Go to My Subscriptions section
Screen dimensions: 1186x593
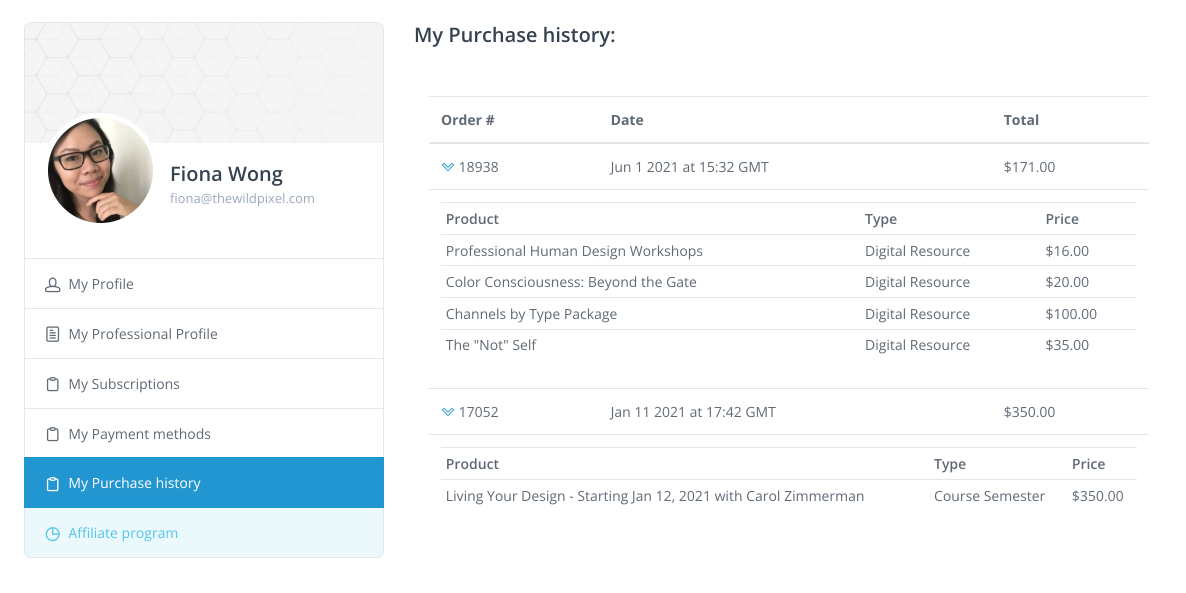click(124, 385)
